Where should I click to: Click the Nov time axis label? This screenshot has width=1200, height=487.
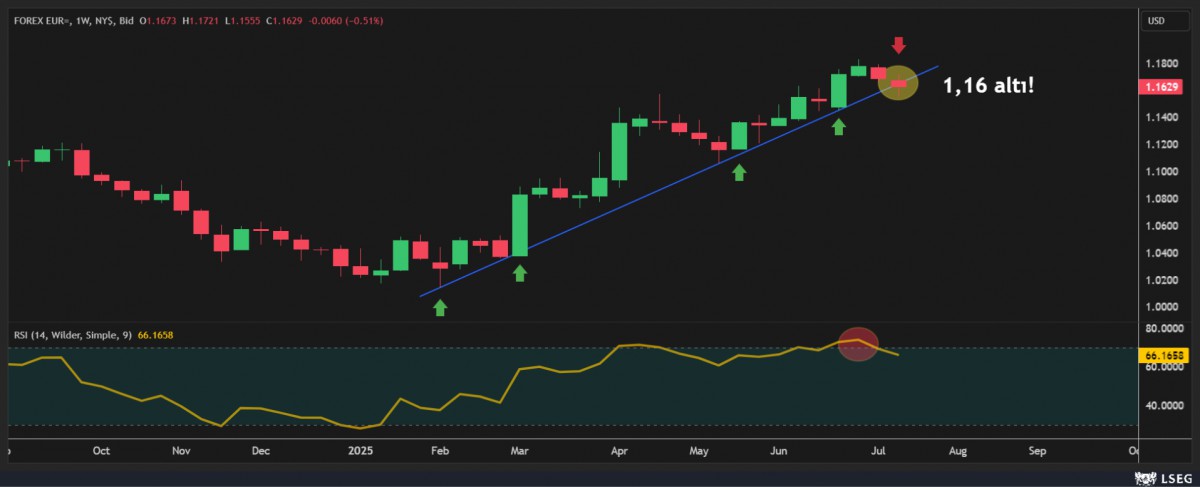181,451
